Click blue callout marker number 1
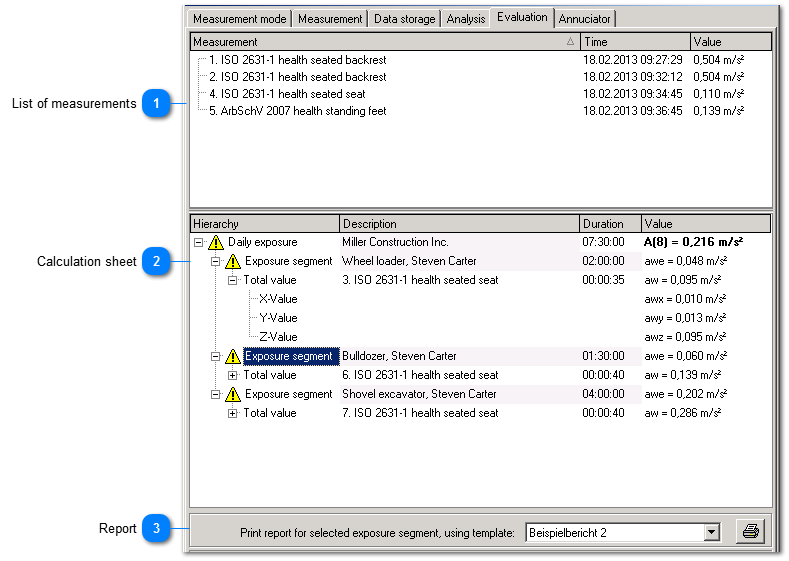Viewport: 789px width, 561px height. tap(156, 103)
